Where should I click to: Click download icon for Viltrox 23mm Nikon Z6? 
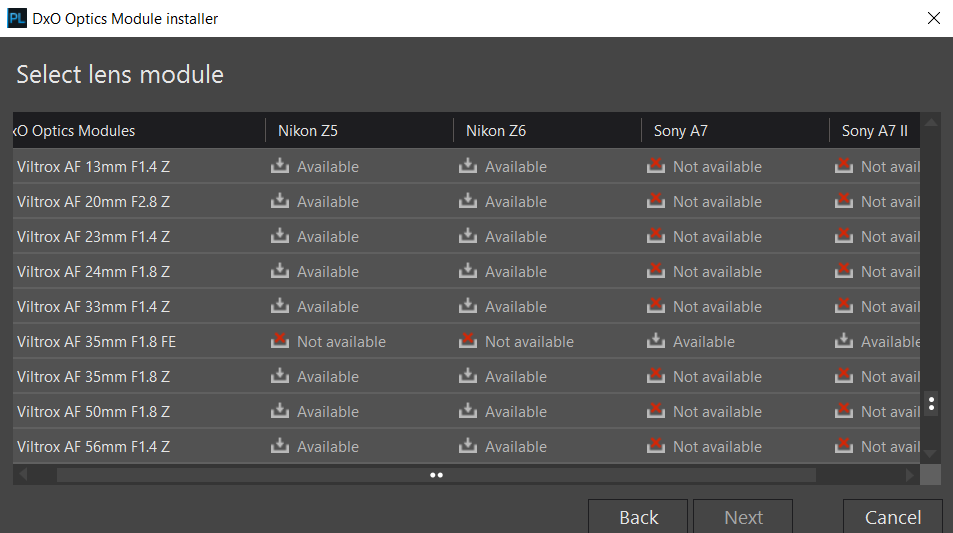[467, 235]
